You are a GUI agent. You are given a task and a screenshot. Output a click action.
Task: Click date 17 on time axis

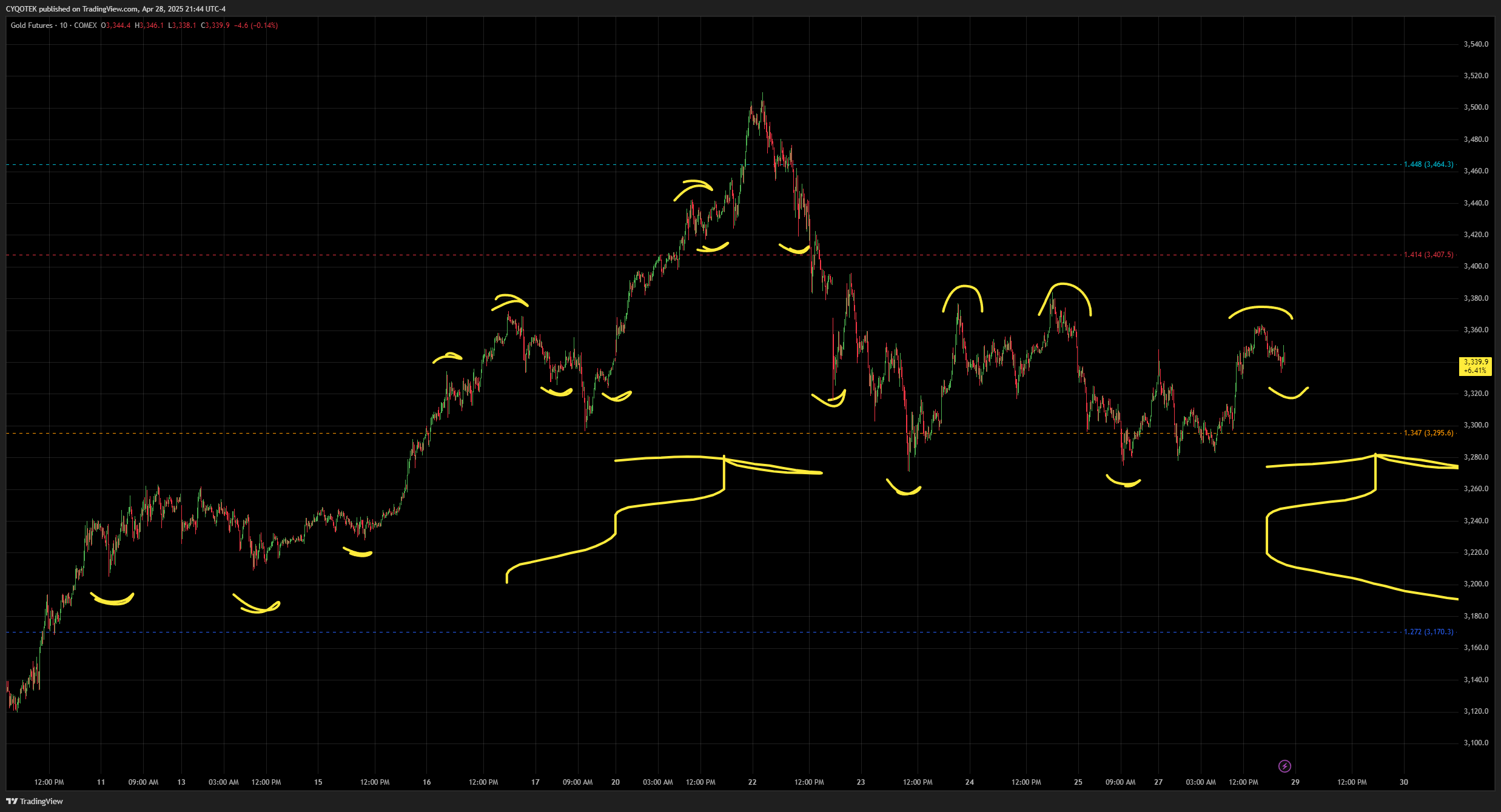536,782
